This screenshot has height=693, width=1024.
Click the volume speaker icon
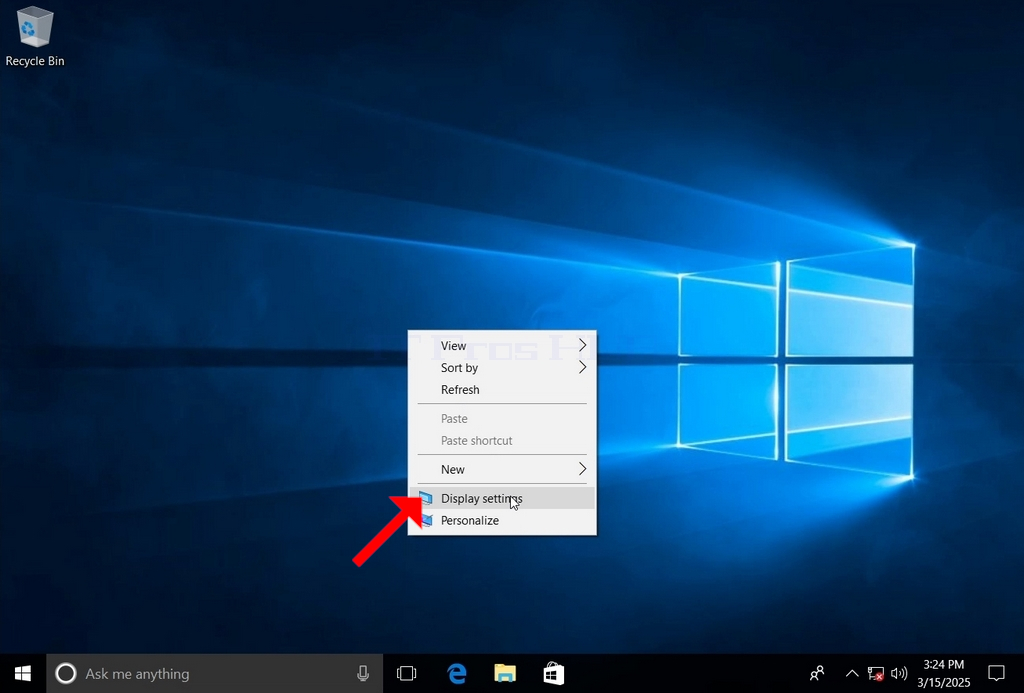(899, 673)
